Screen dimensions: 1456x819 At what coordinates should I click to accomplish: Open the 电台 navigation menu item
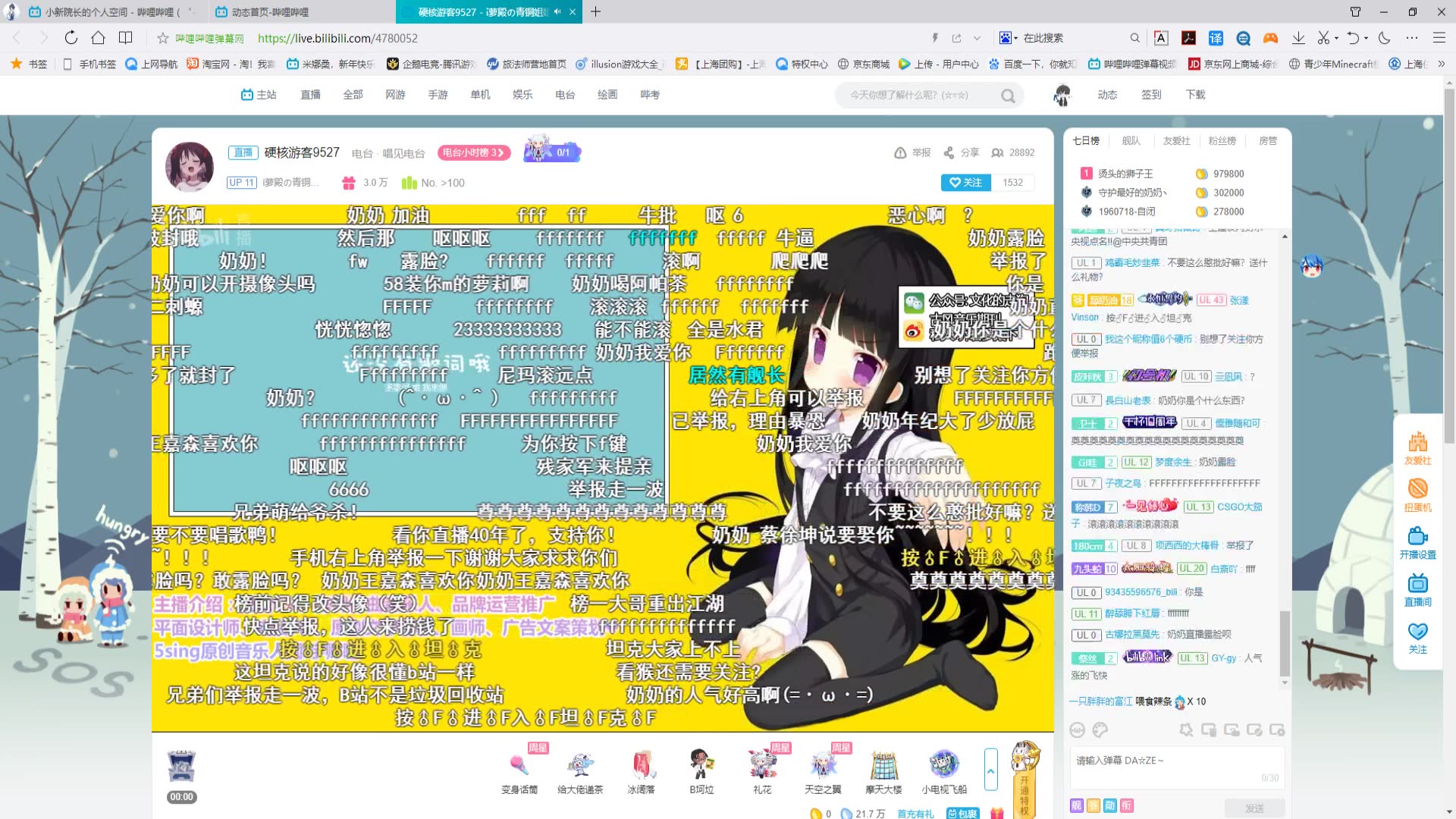565,95
